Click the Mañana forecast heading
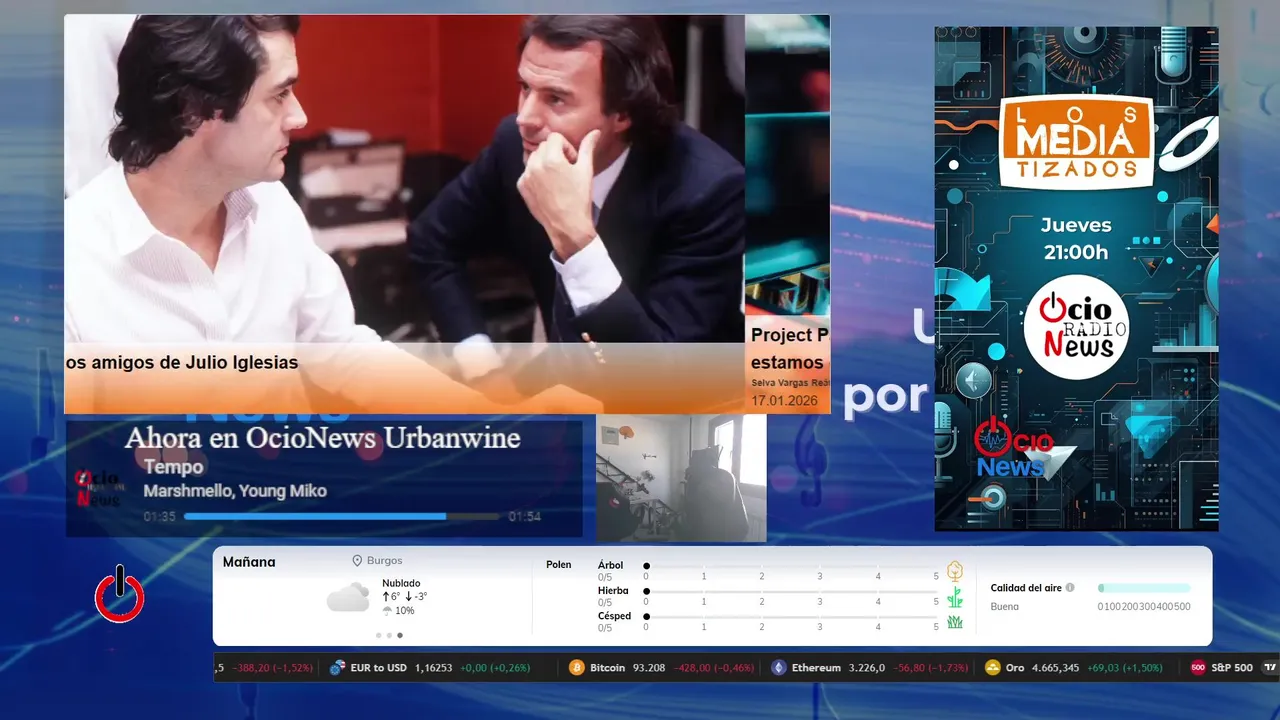This screenshot has height=720, width=1280. (249, 562)
